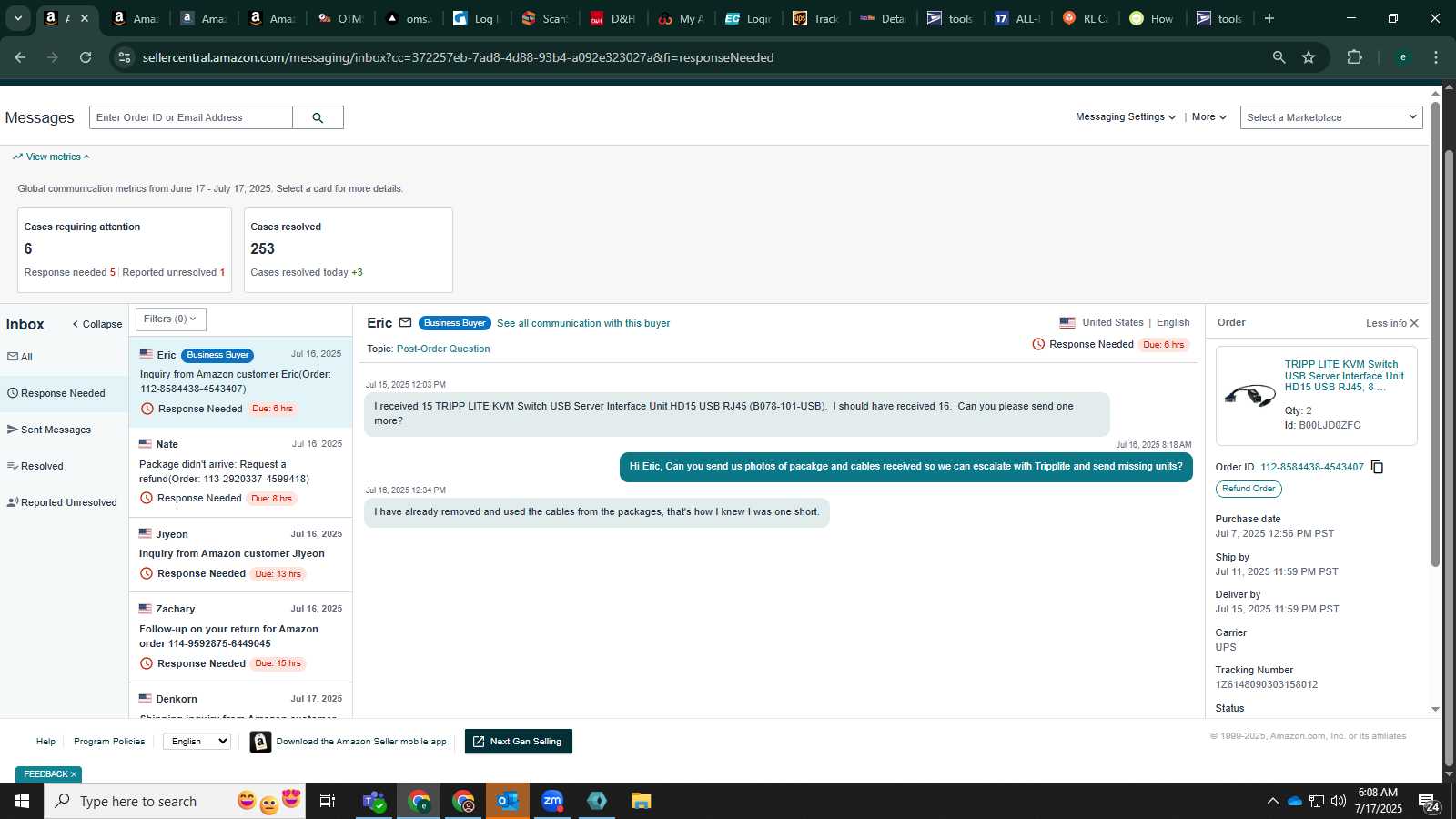This screenshot has width=1456, height=819.
Task: Open the Windows Start menu
Action: (x=22, y=801)
